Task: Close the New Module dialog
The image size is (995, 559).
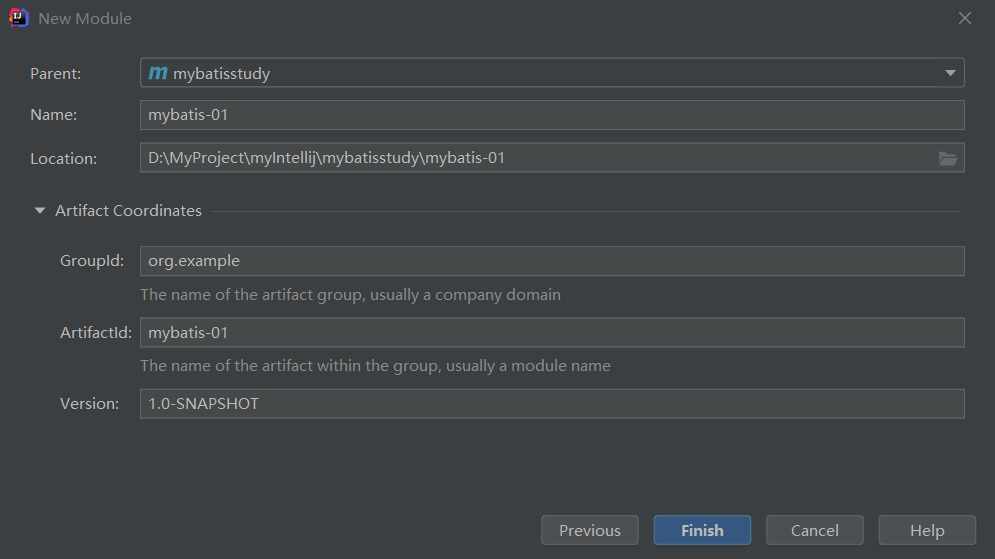Action: [965, 18]
